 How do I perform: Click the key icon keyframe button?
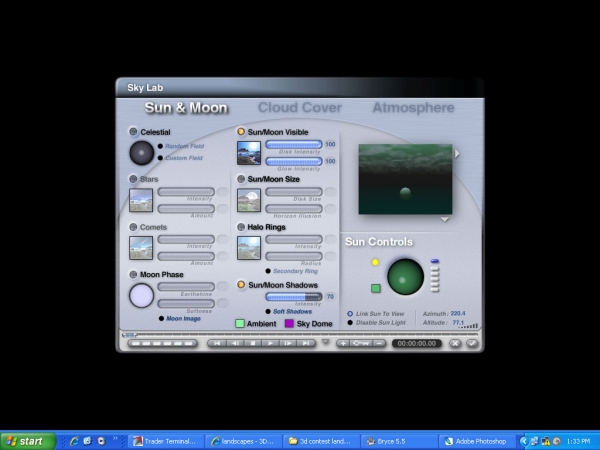361,343
